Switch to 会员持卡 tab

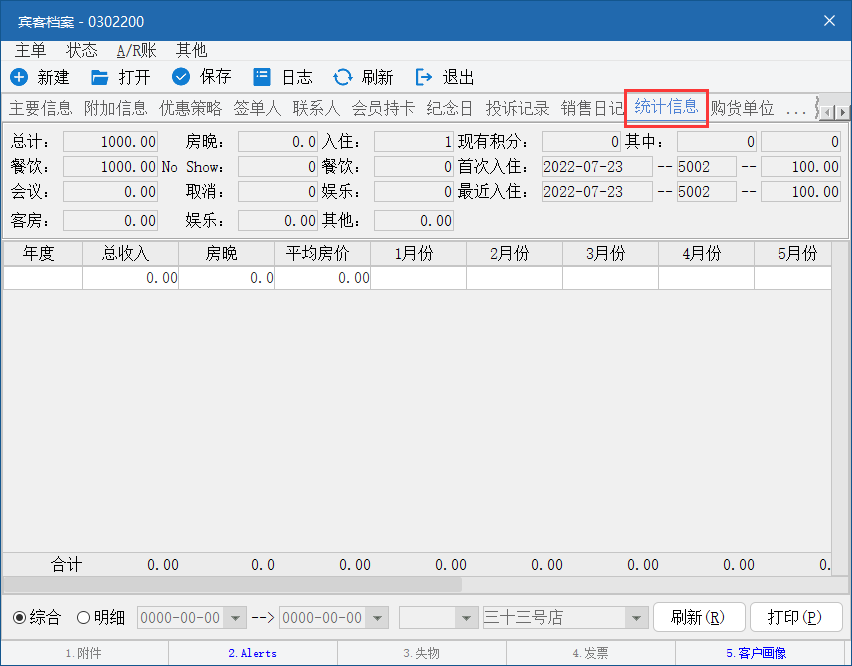coord(383,108)
